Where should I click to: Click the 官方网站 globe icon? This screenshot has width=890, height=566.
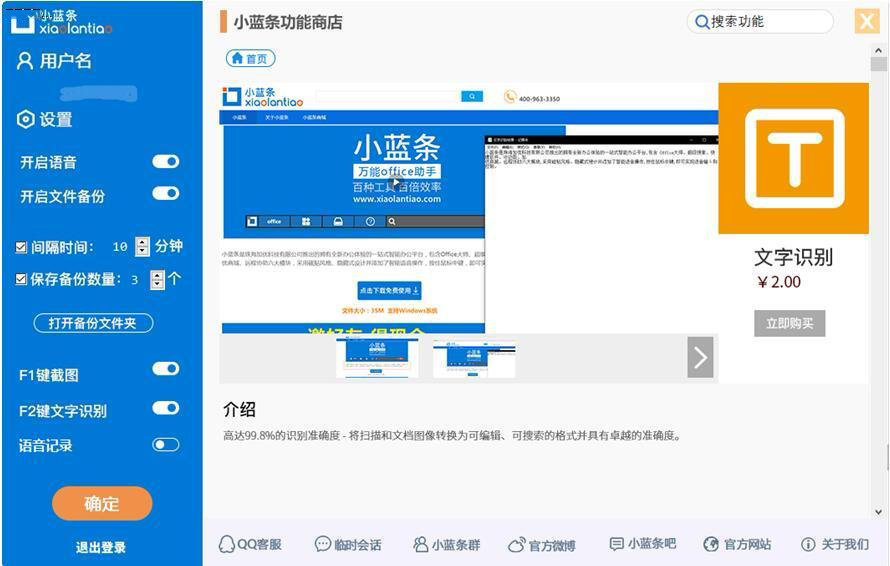pos(711,544)
